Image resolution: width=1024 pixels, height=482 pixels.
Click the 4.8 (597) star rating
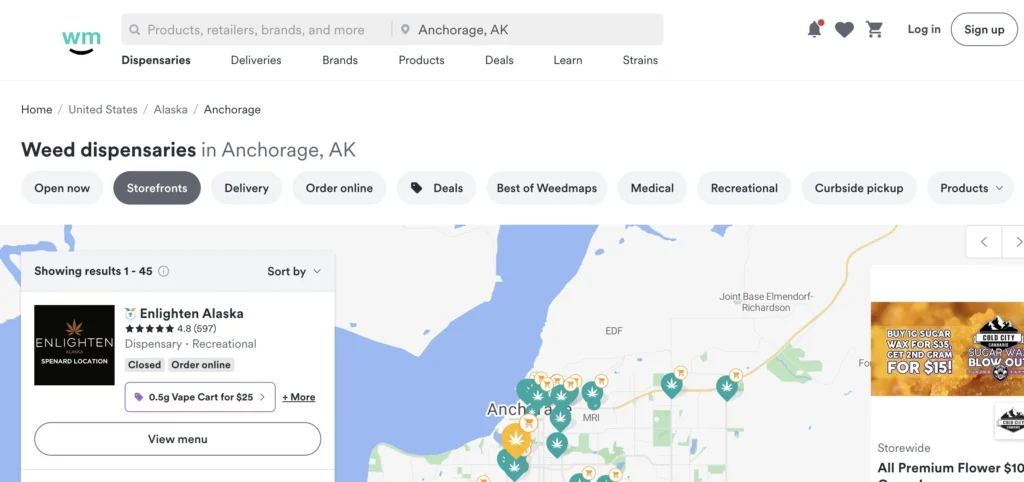pyautogui.click(x=170, y=329)
